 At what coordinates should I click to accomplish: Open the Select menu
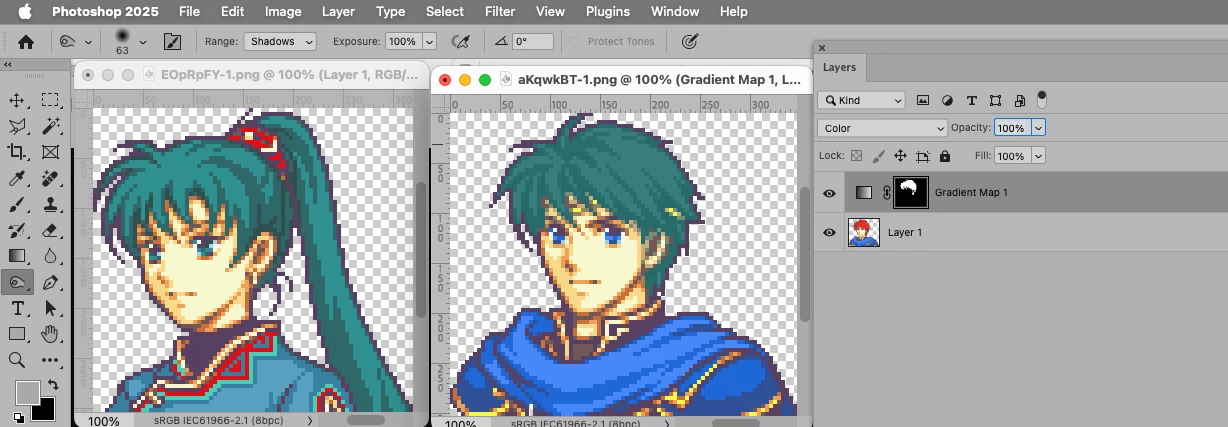tap(444, 11)
